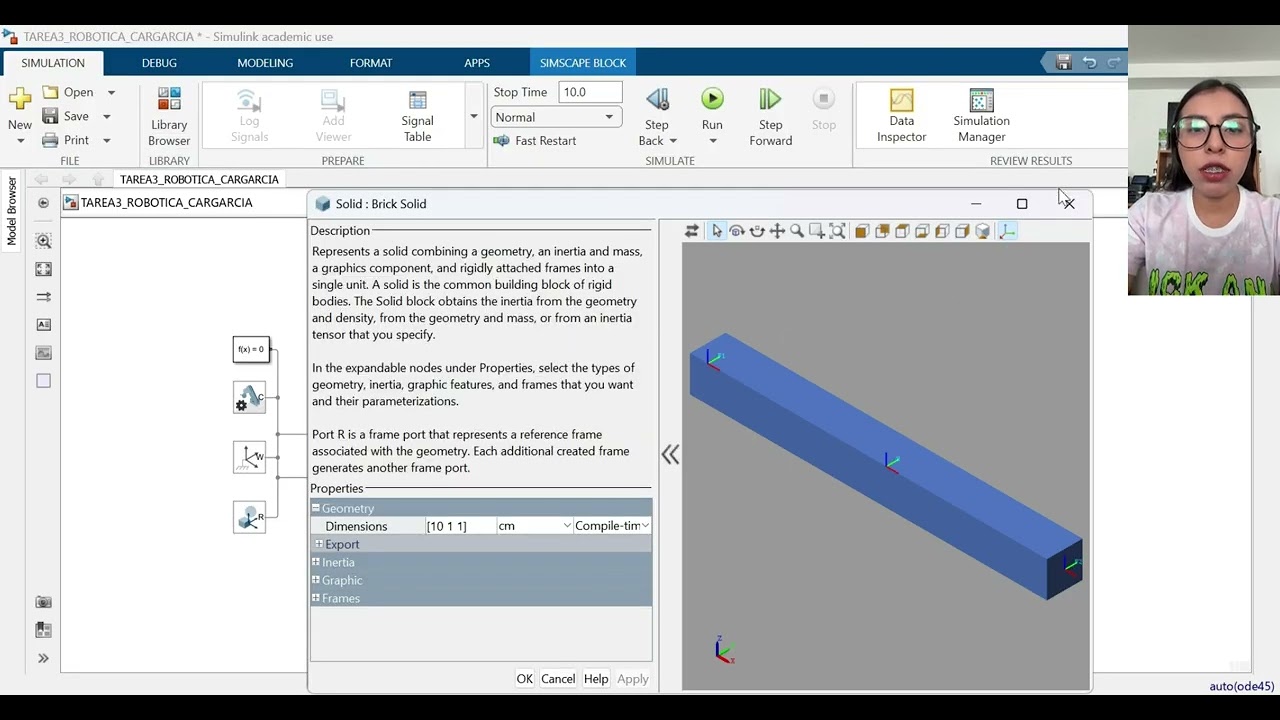Open the Data Inspector
The height and width of the screenshot is (720, 1280).
[x=902, y=116]
